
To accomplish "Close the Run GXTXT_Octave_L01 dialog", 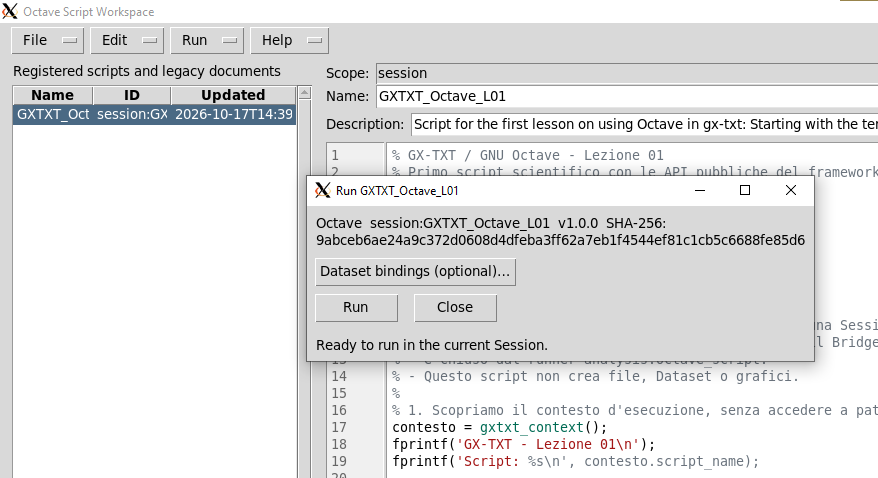I will [x=791, y=190].
